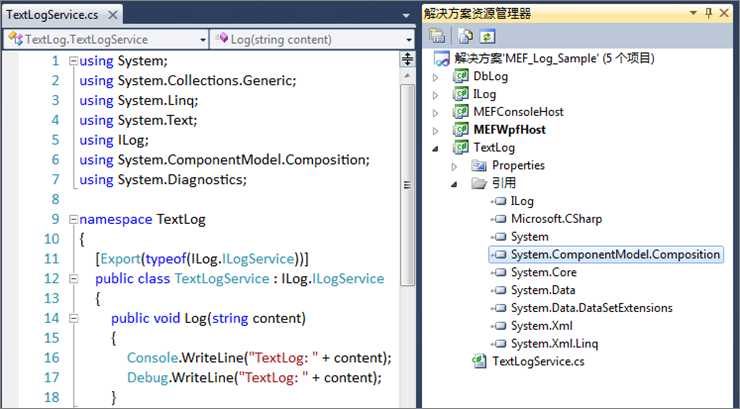Click the 解决方案资源管理器 panel title
This screenshot has height=409, width=740.
pyautogui.click(x=477, y=13)
